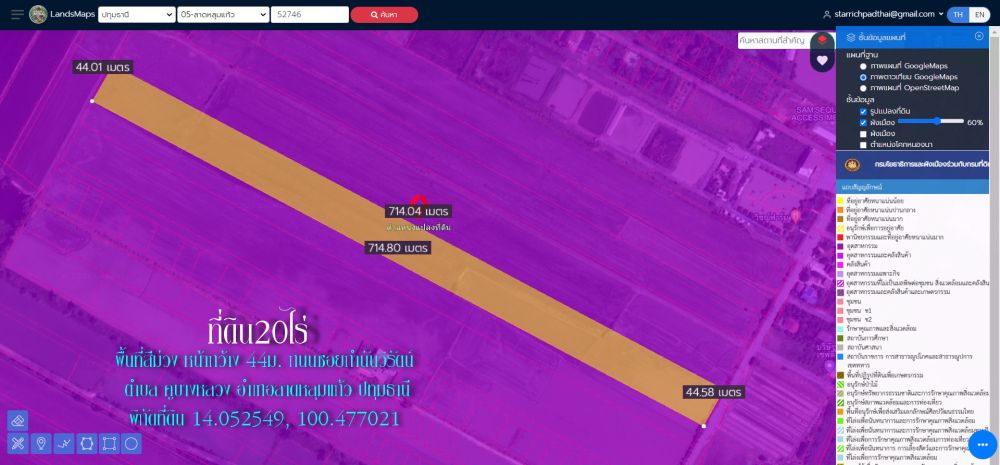
Task: Expand the starrichpadthai@gmail.com account menu
Action: click(x=882, y=15)
